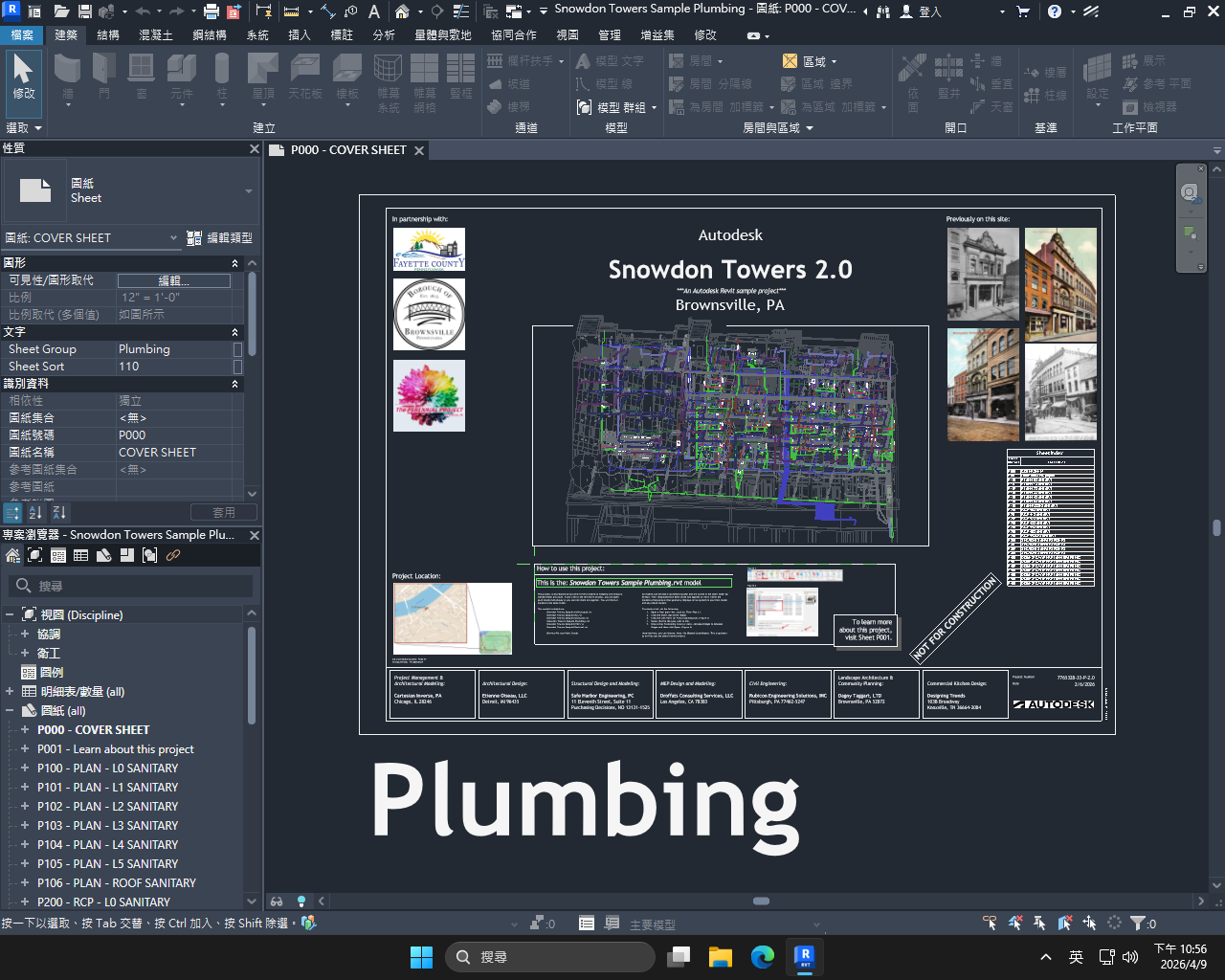Collapse the 圖紙 (all) sheets tree node

coord(10,710)
